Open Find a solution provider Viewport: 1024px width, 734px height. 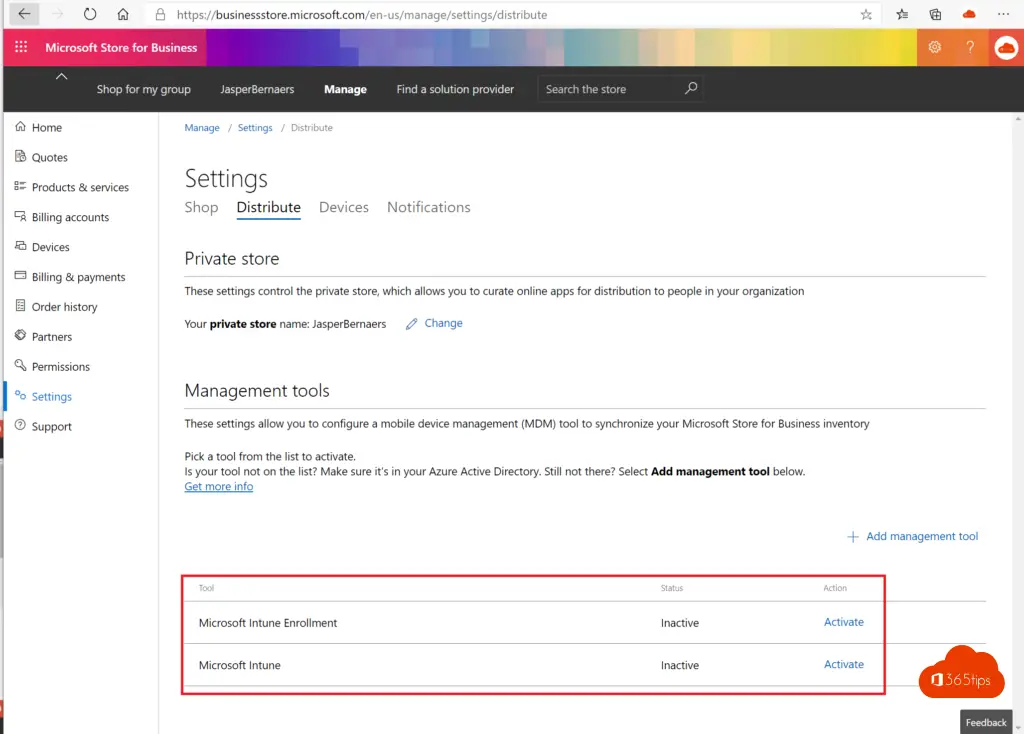pos(455,89)
